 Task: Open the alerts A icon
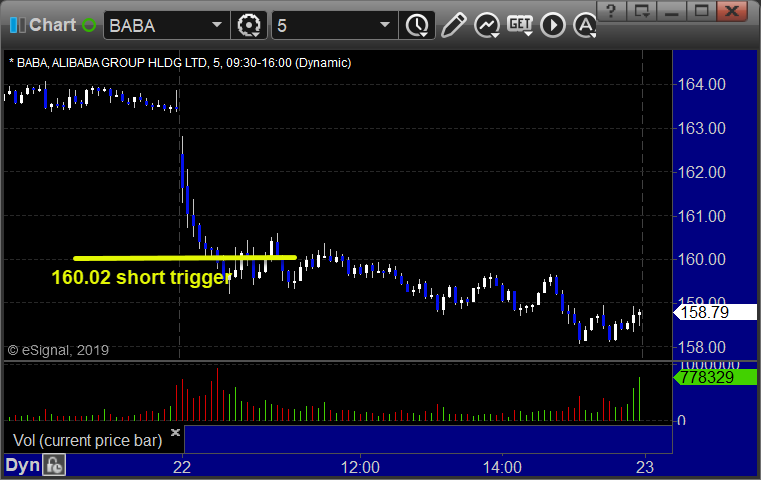pyautogui.click(x=585, y=25)
